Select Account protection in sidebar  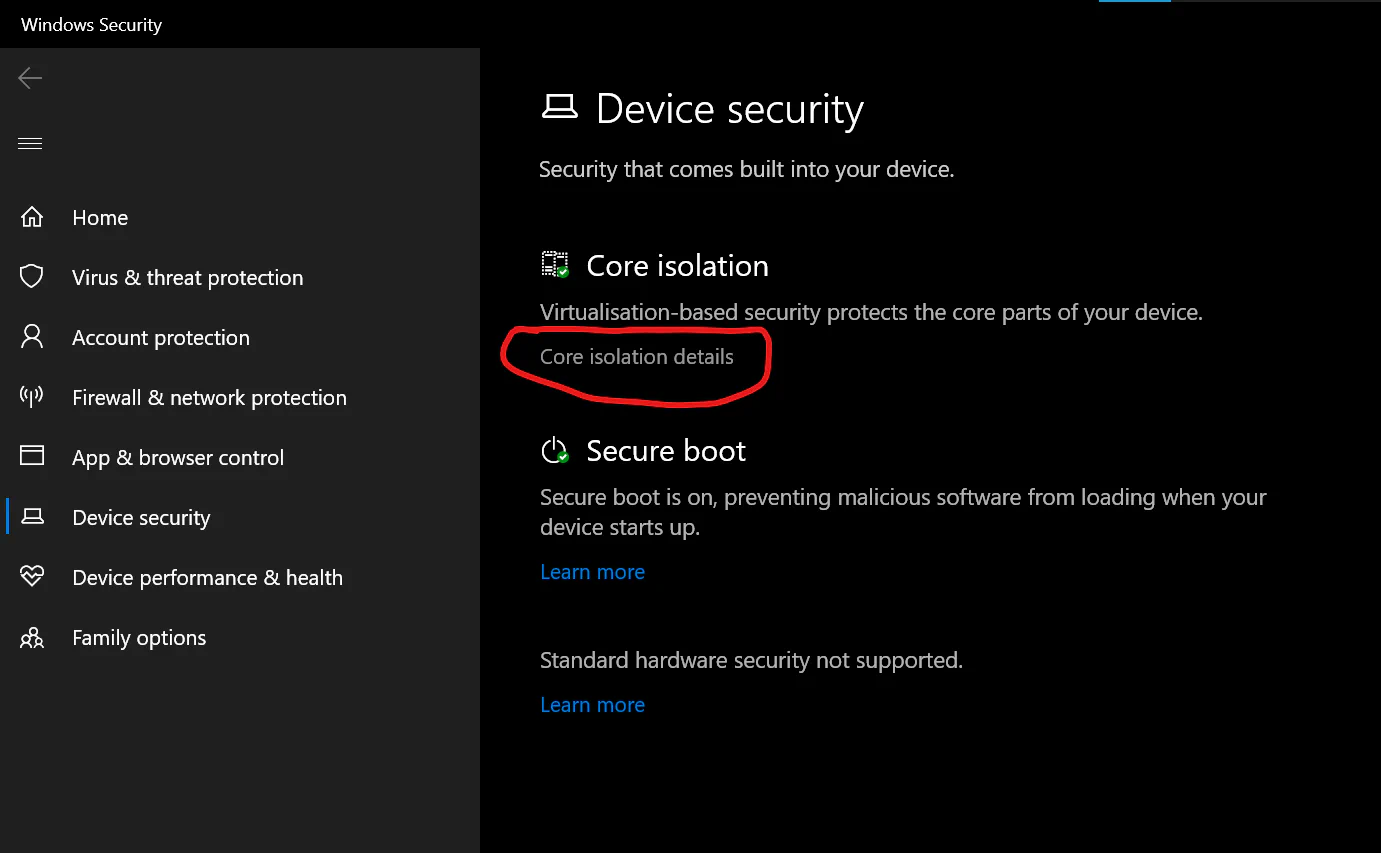(161, 338)
